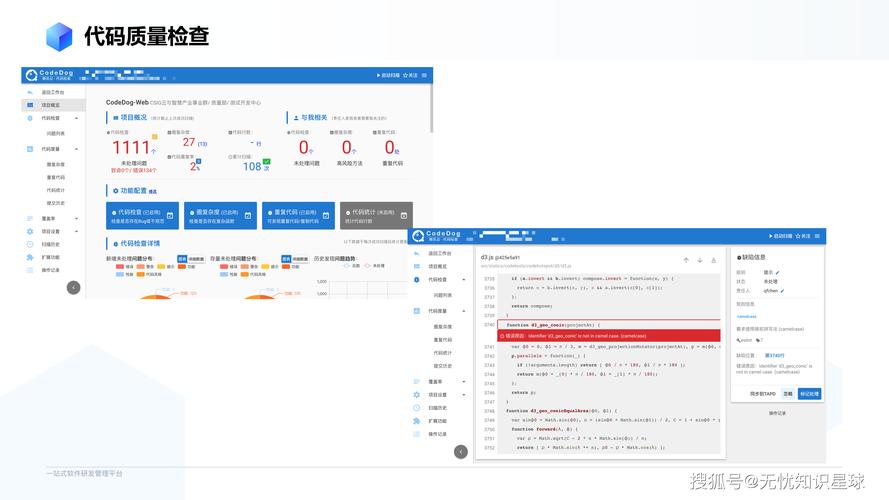This screenshot has width=889, height=500.
Task: Open 圈复杂度 in overview window sidebar
Action: coord(56,164)
